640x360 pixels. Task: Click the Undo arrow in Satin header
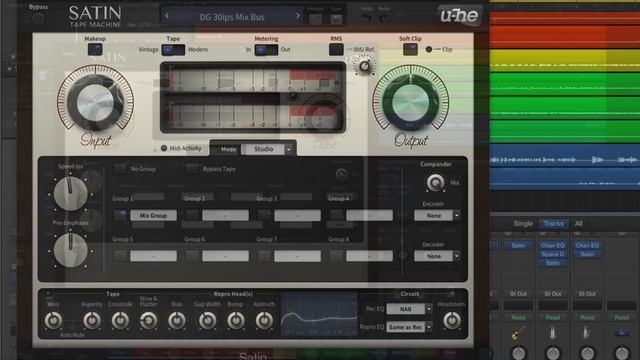coord(367,18)
